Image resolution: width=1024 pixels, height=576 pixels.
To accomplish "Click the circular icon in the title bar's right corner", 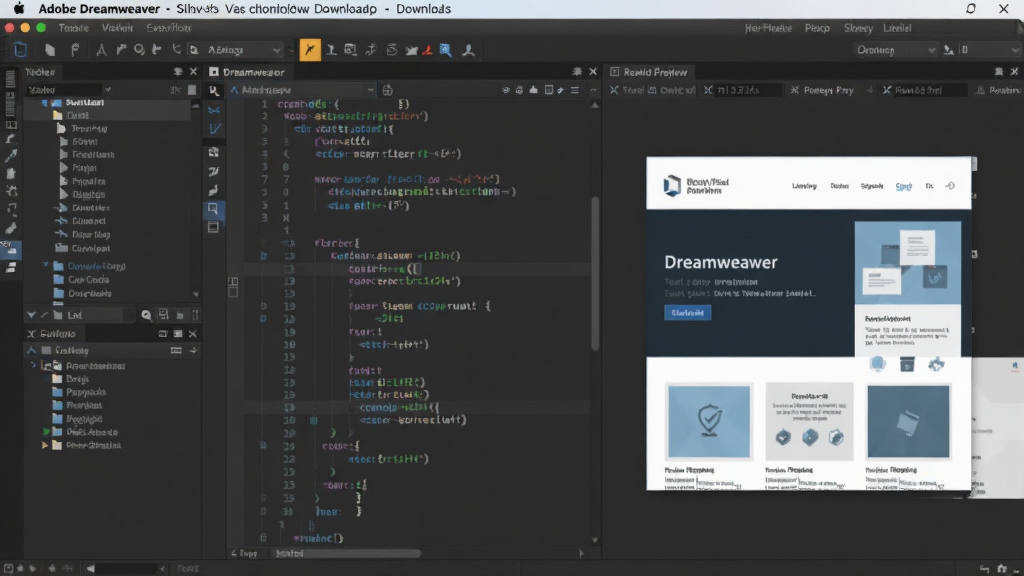I will (x=971, y=8).
